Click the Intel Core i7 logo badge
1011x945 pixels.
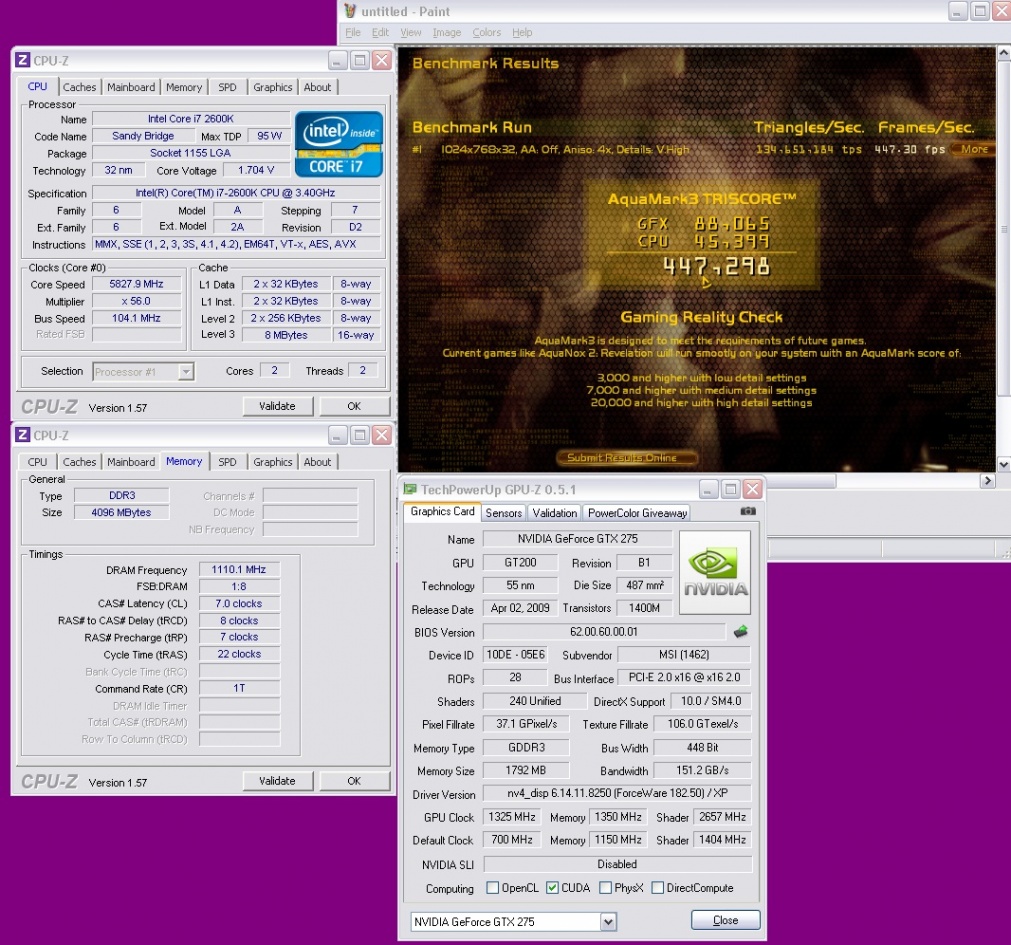[x=339, y=143]
